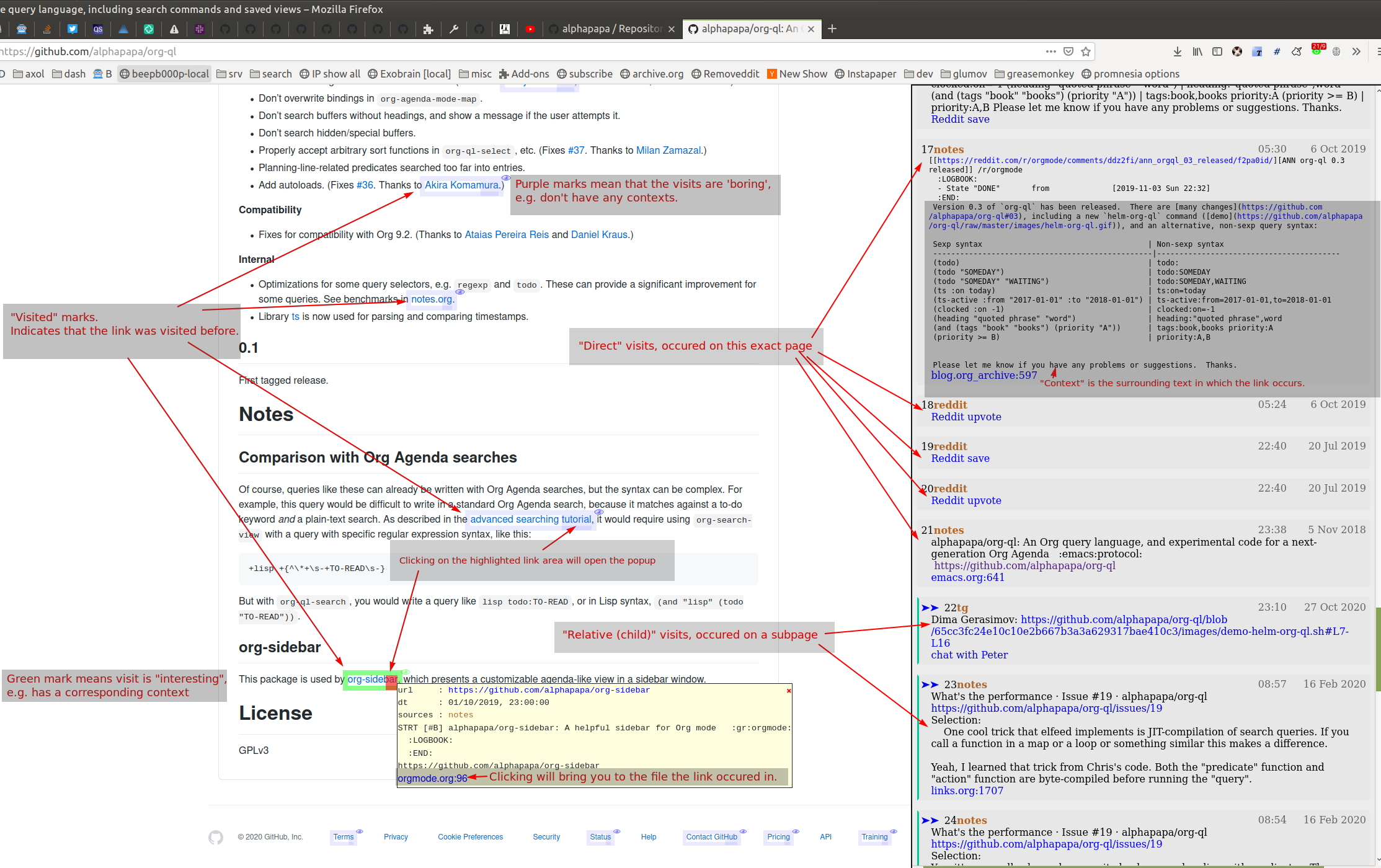
Task: Open the pinned Slack tab
Action: [x=200, y=29]
